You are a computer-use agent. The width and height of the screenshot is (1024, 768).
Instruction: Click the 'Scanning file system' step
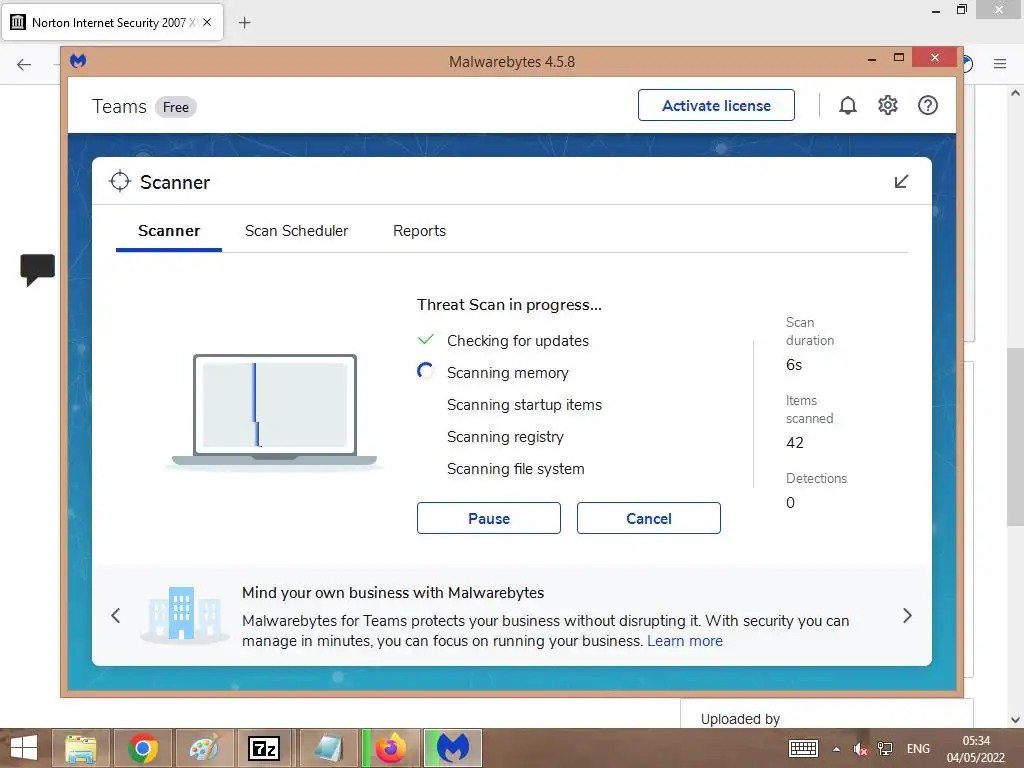(x=515, y=469)
